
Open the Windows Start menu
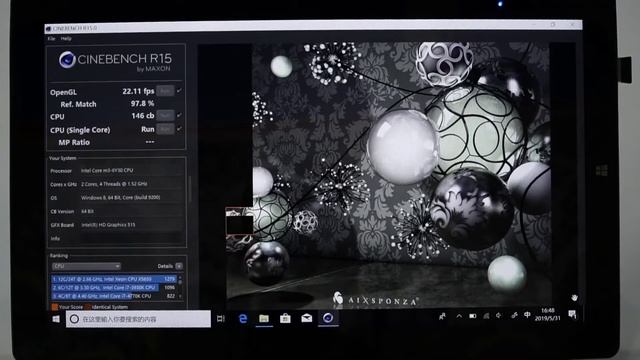pyautogui.click(x=56, y=319)
